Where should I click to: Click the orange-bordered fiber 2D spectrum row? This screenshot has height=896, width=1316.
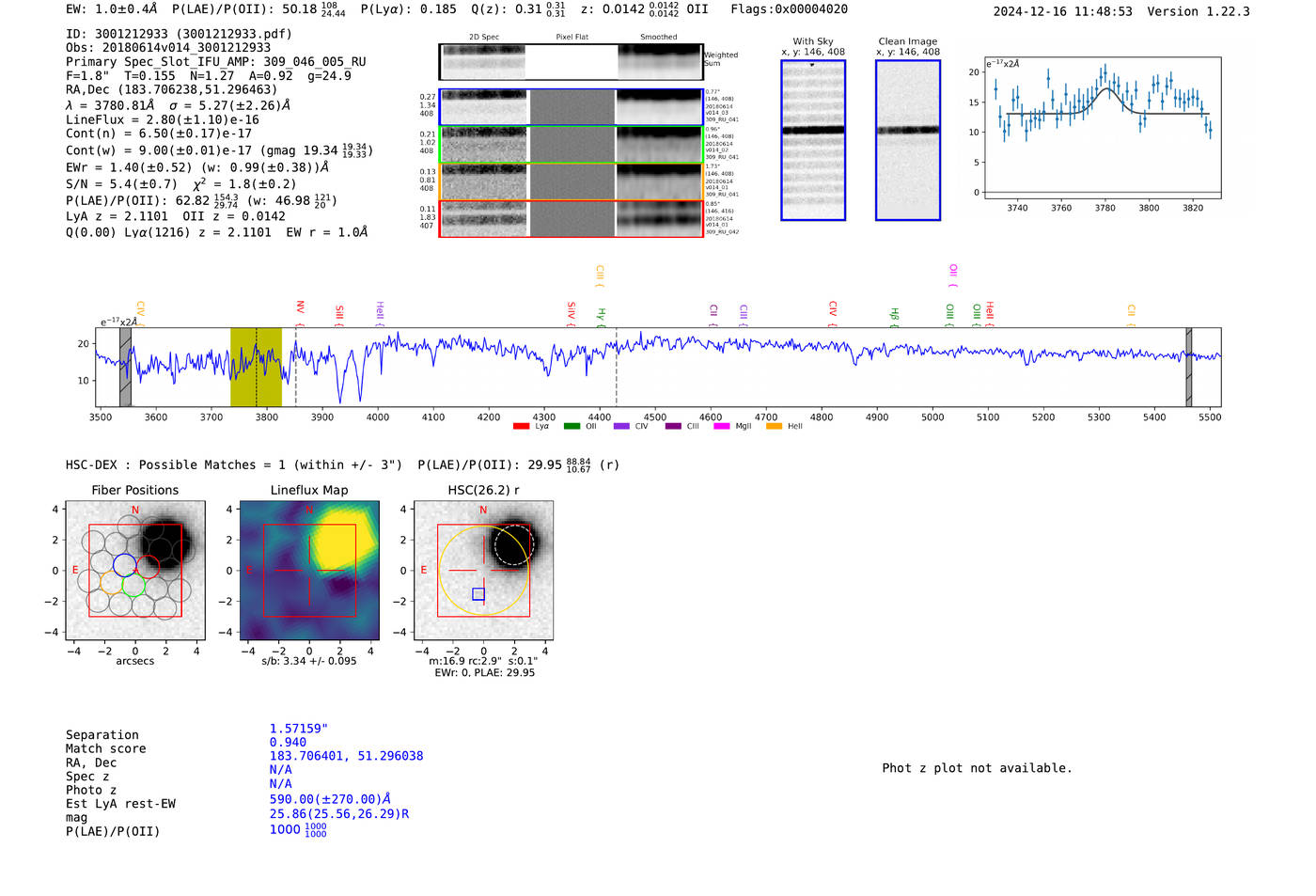(x=572, y=182)
